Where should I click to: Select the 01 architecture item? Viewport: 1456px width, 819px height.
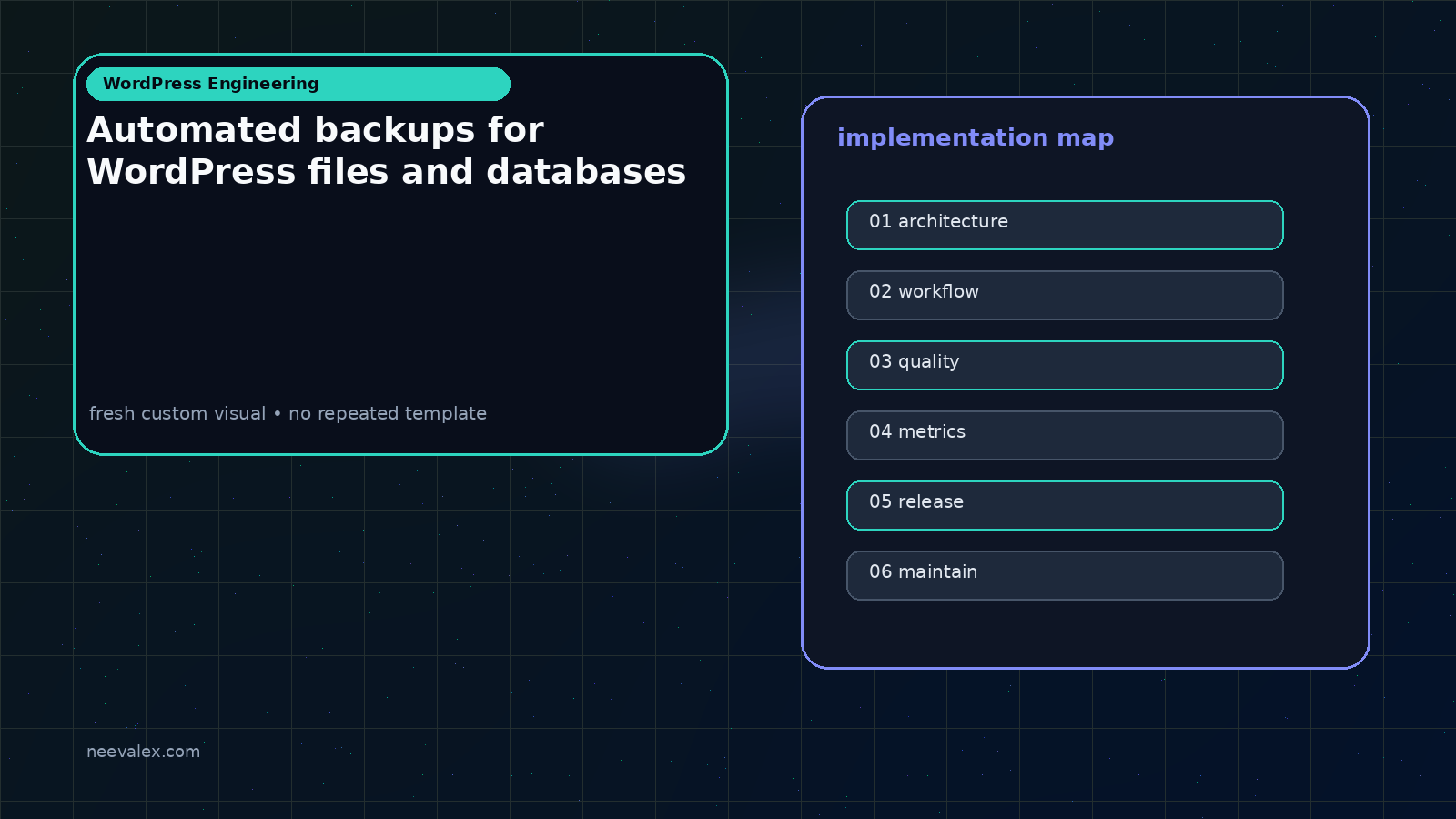coord(1065,225)
